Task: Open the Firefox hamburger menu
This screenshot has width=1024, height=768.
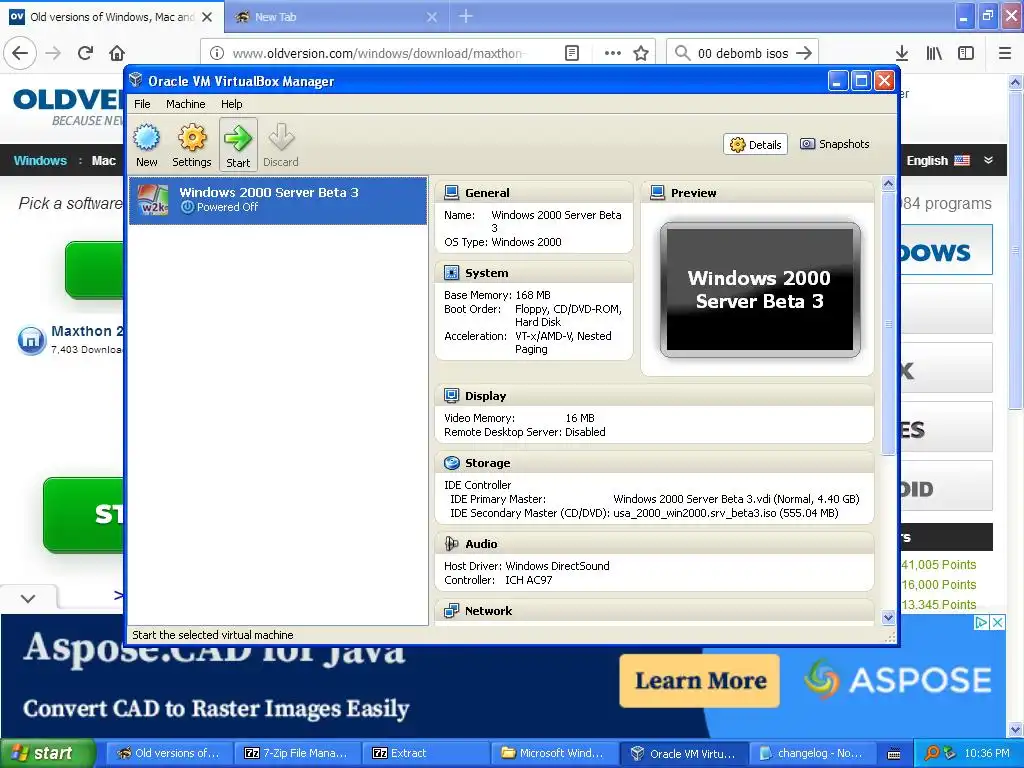Action: click(x=1005, y=53)
